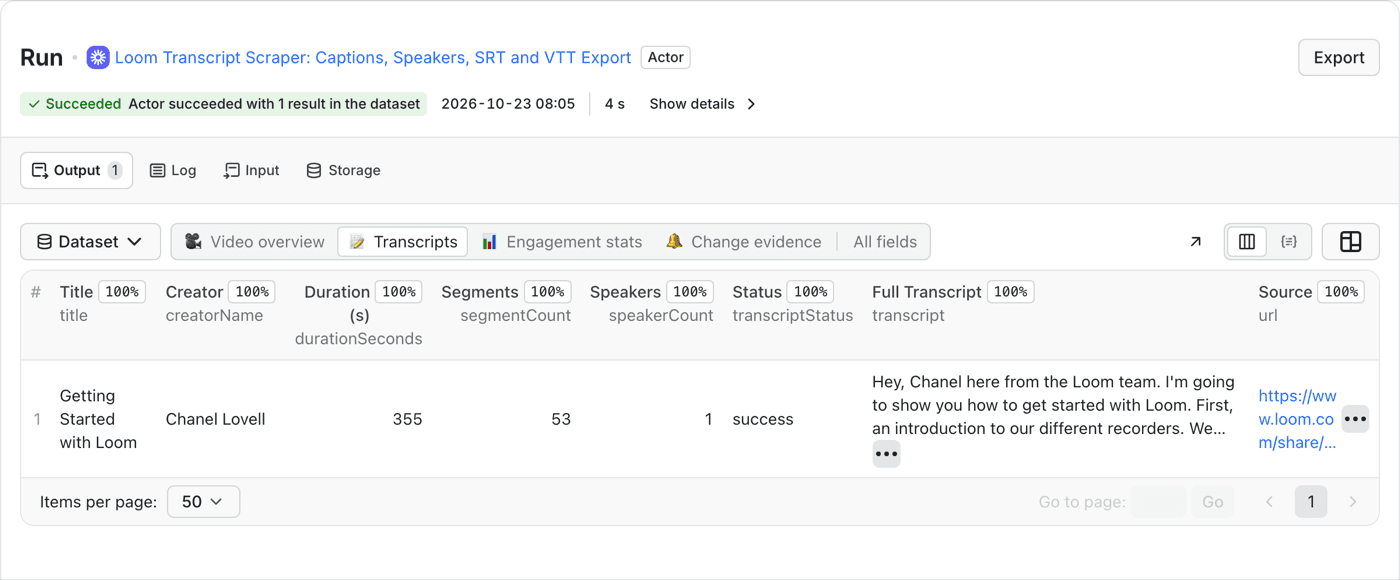Select the Transcripts view
Viewport: 1400px width, 580px height.
403,242
